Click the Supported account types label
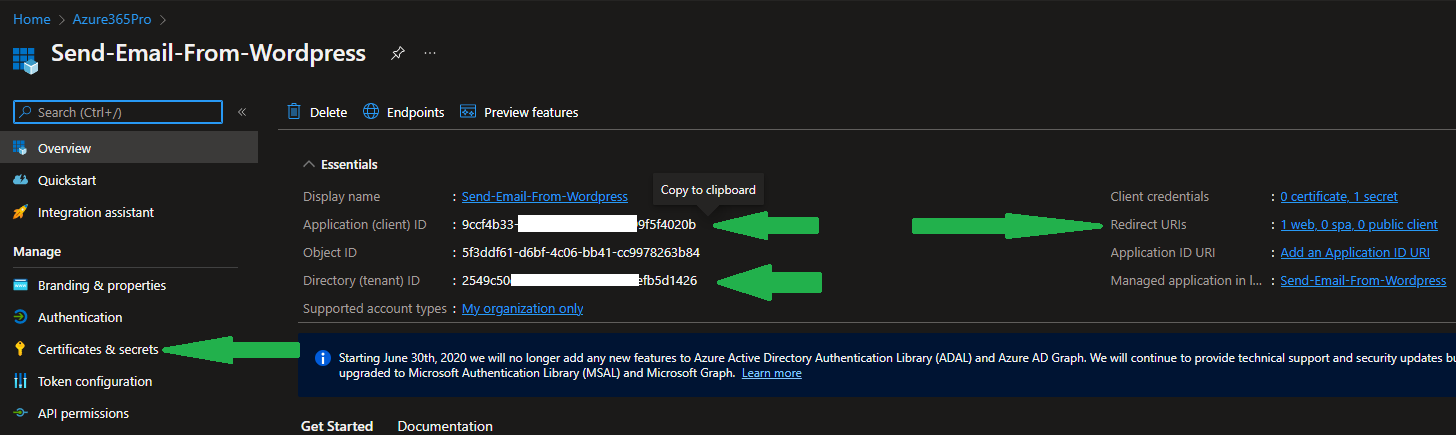 point(375,309)
